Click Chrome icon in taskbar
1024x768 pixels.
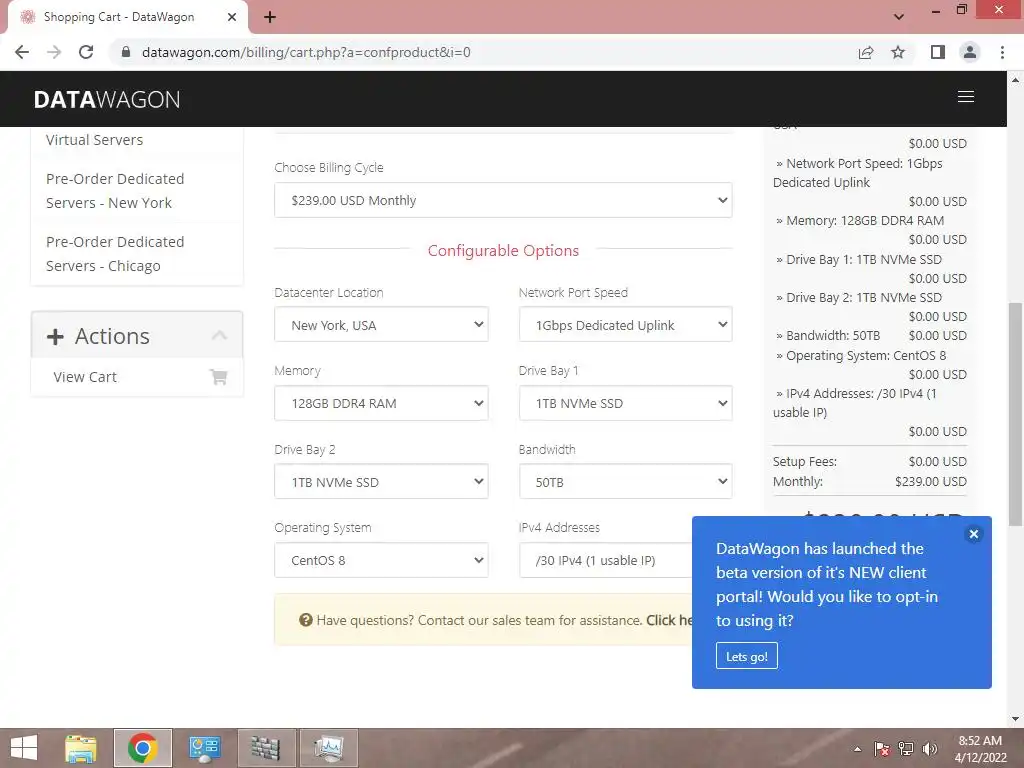(142, 748)
